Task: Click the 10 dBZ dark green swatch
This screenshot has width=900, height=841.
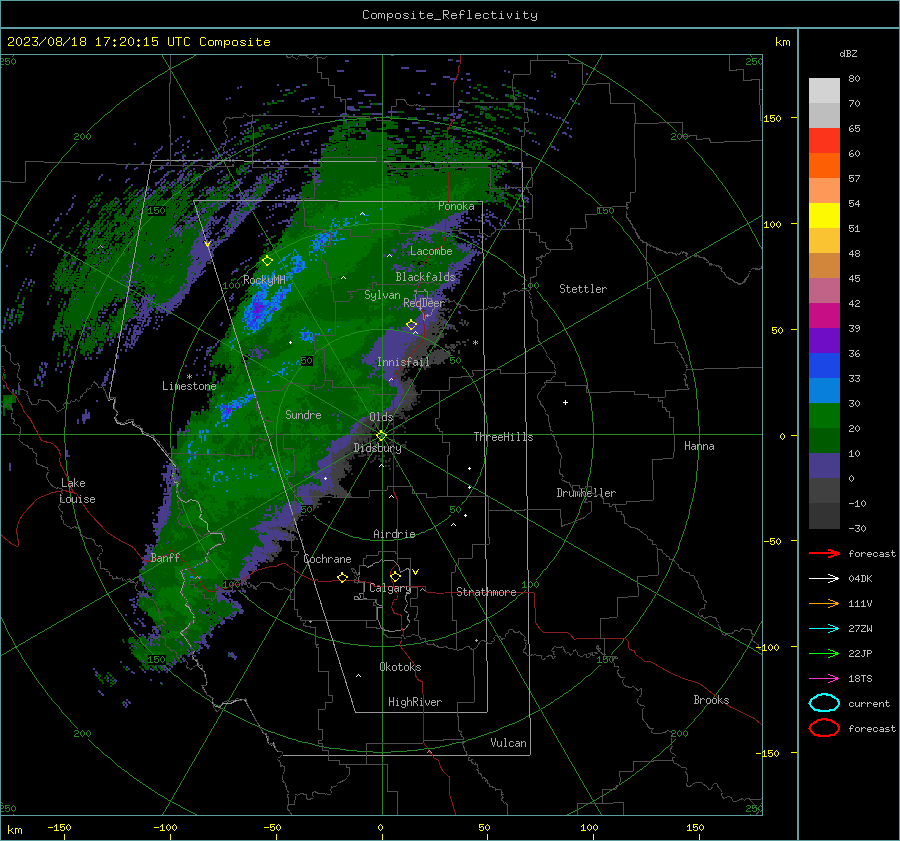Action: click(x=824, y=441)
